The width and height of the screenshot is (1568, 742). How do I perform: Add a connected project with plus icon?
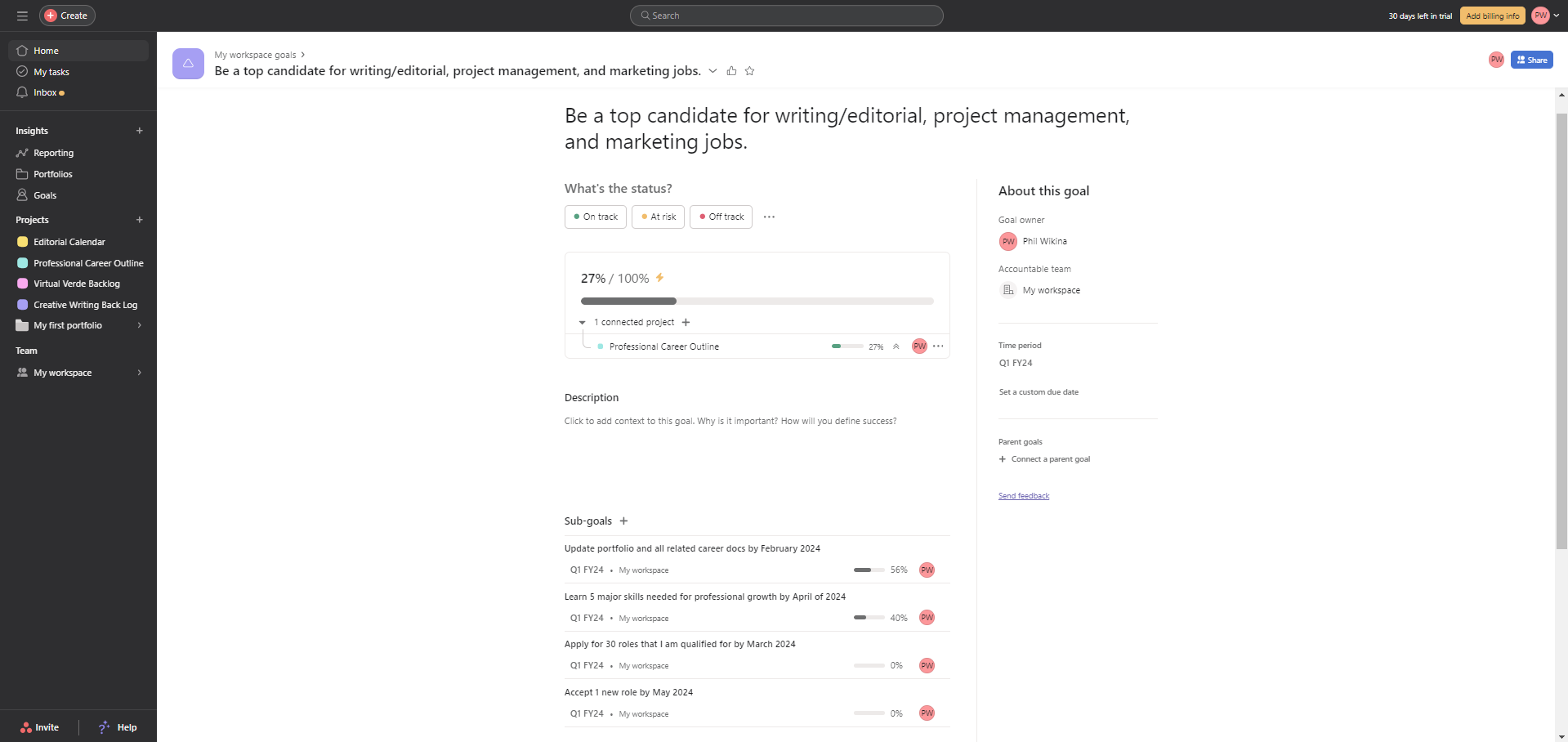click(x=686, y=323)
